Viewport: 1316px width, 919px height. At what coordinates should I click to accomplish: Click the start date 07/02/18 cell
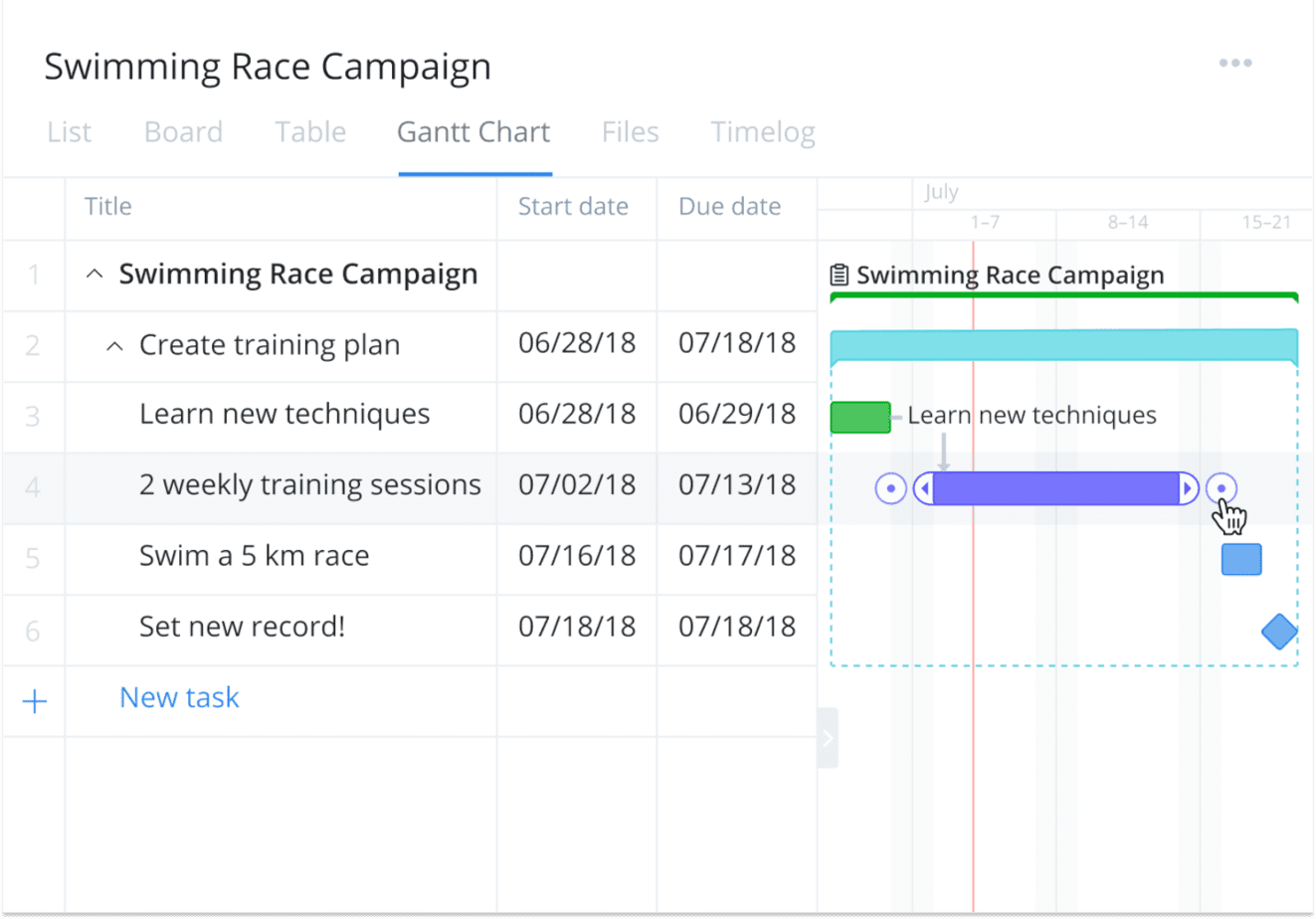(x=577, y=484)
